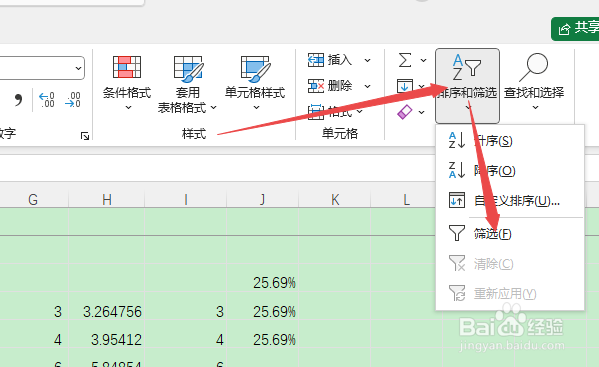Click the Sort & Filter (排序和筛选) button
Image resolution: width=599 pixels, height=367 pixels.
click(467, 86)
